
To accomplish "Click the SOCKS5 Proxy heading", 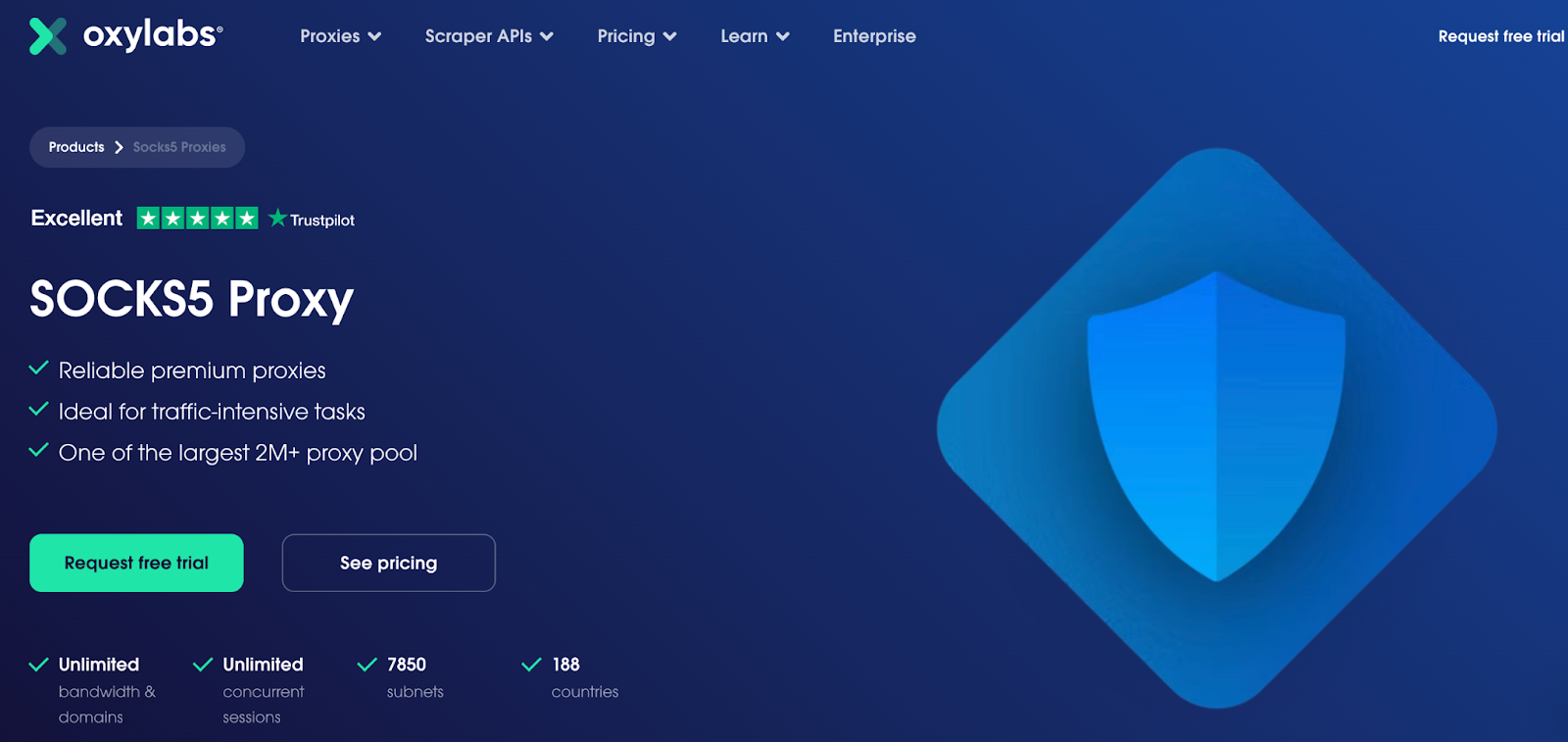I will [192, 299].
